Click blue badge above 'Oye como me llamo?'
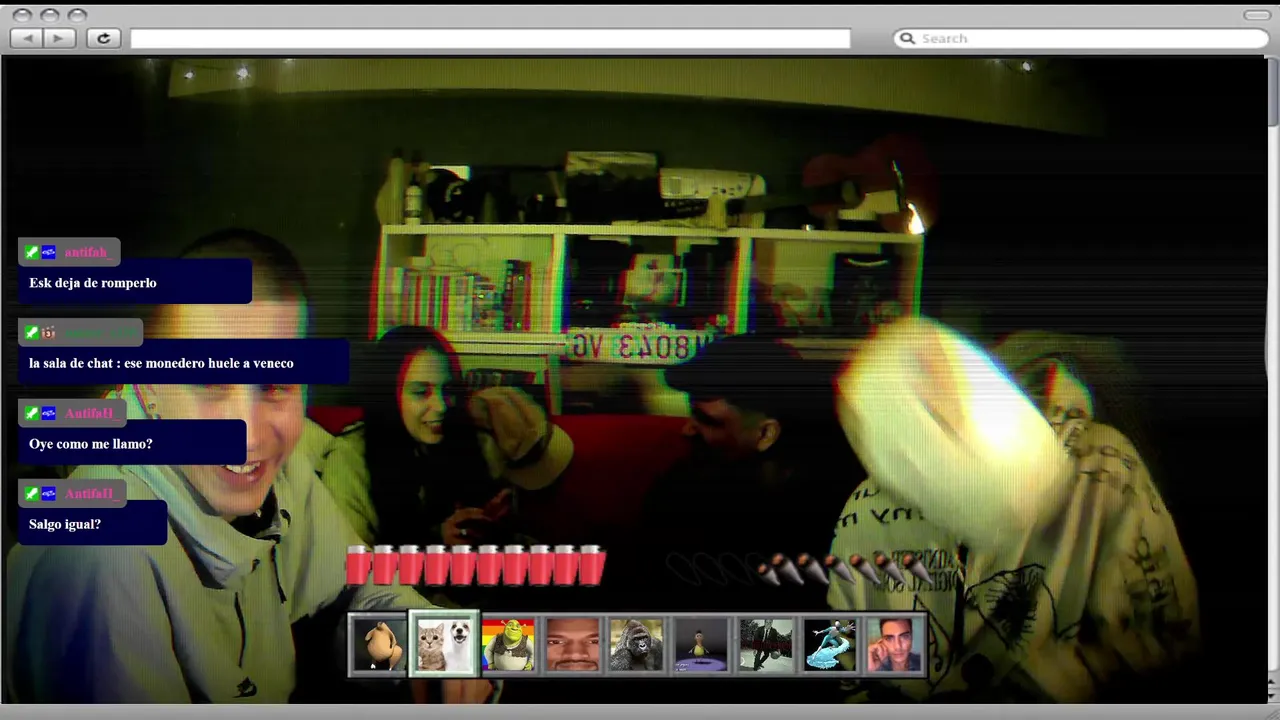 (48, 413)
